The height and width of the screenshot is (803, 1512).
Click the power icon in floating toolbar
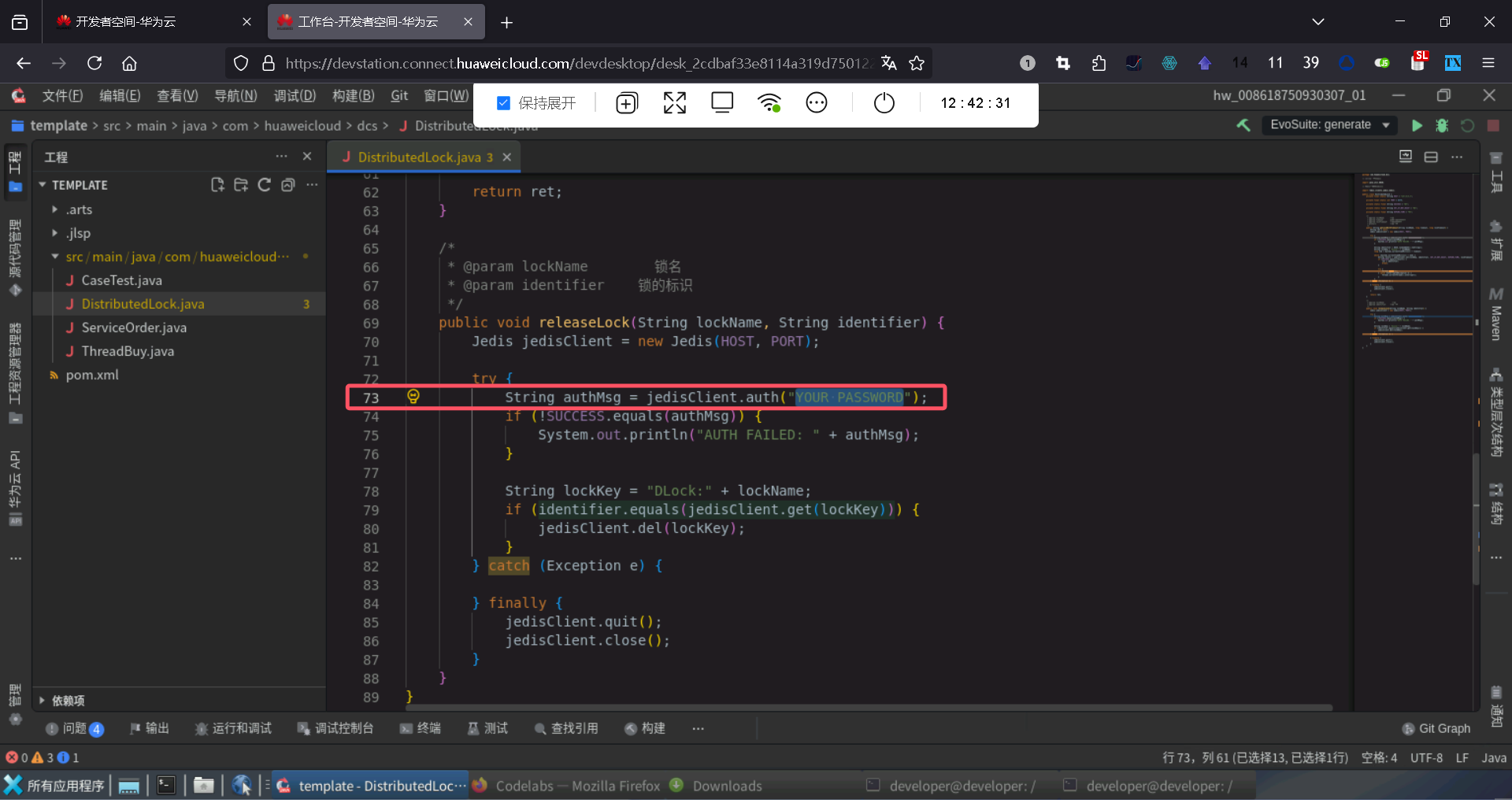[x=884, y=103]
